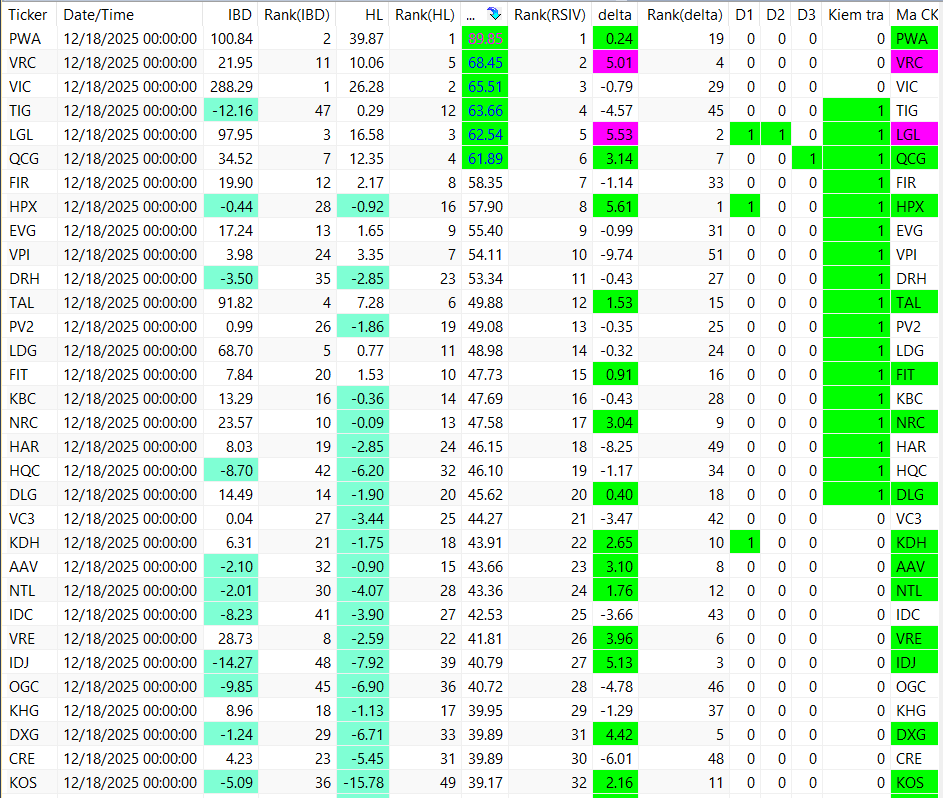This screenshot has height=798, width=943.
Task: Sort by the IBD column header
Action: coord(239,14)
